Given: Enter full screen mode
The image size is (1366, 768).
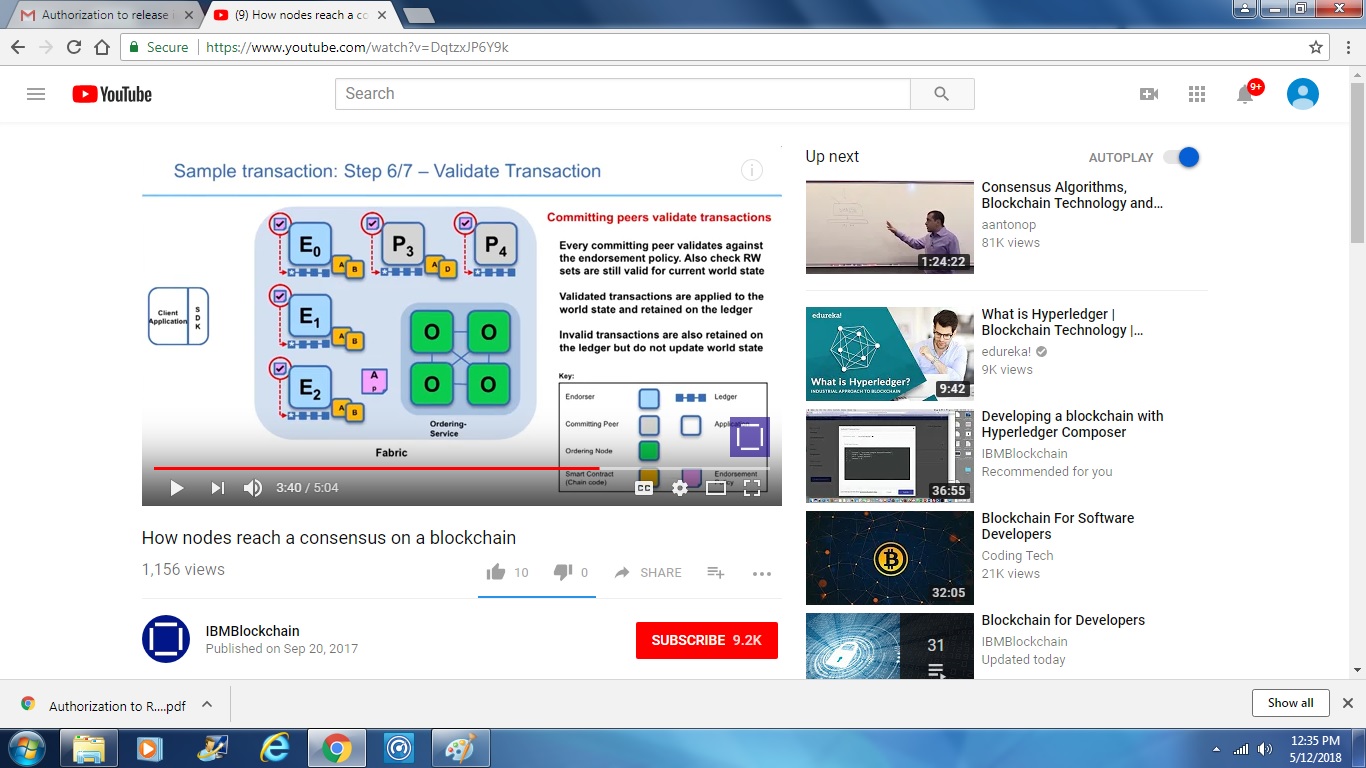Looking at the screenshot, I should click(x=752, y=488).
